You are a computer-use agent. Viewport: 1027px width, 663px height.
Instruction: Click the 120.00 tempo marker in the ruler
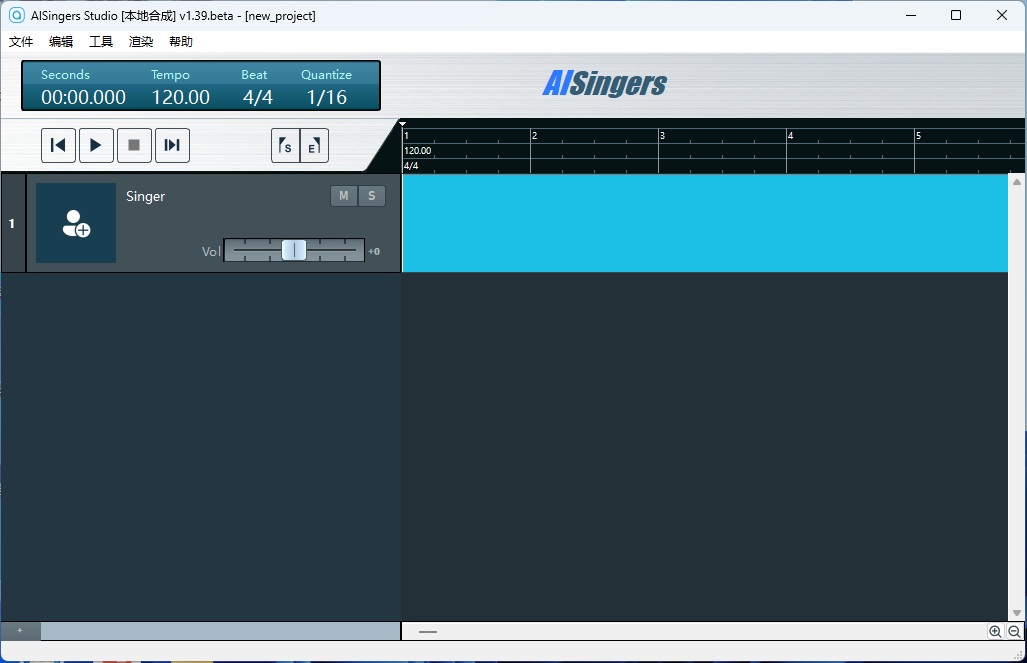tap(418, 151)
